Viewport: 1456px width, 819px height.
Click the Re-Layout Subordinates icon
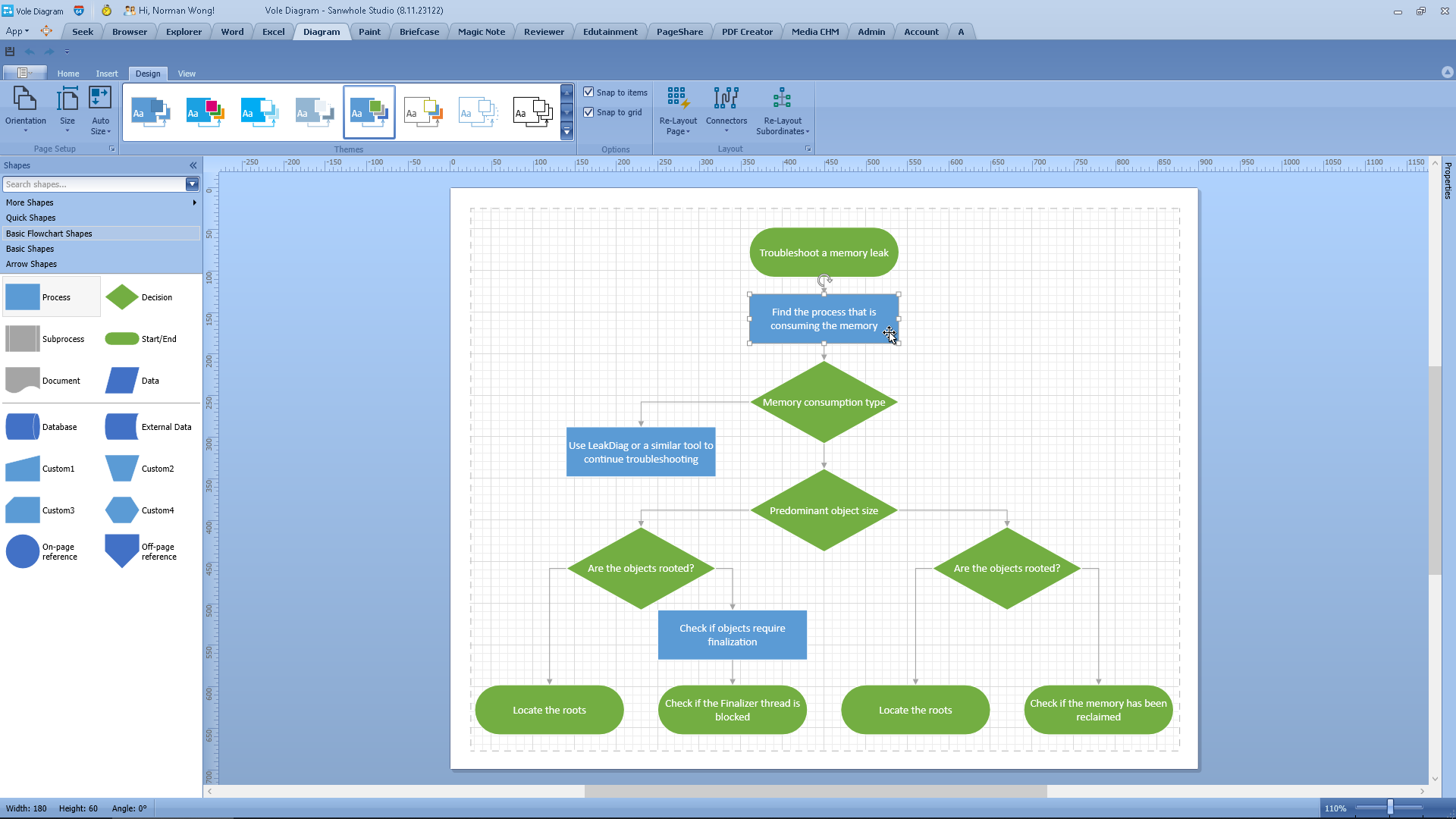[x=782, y=99]
